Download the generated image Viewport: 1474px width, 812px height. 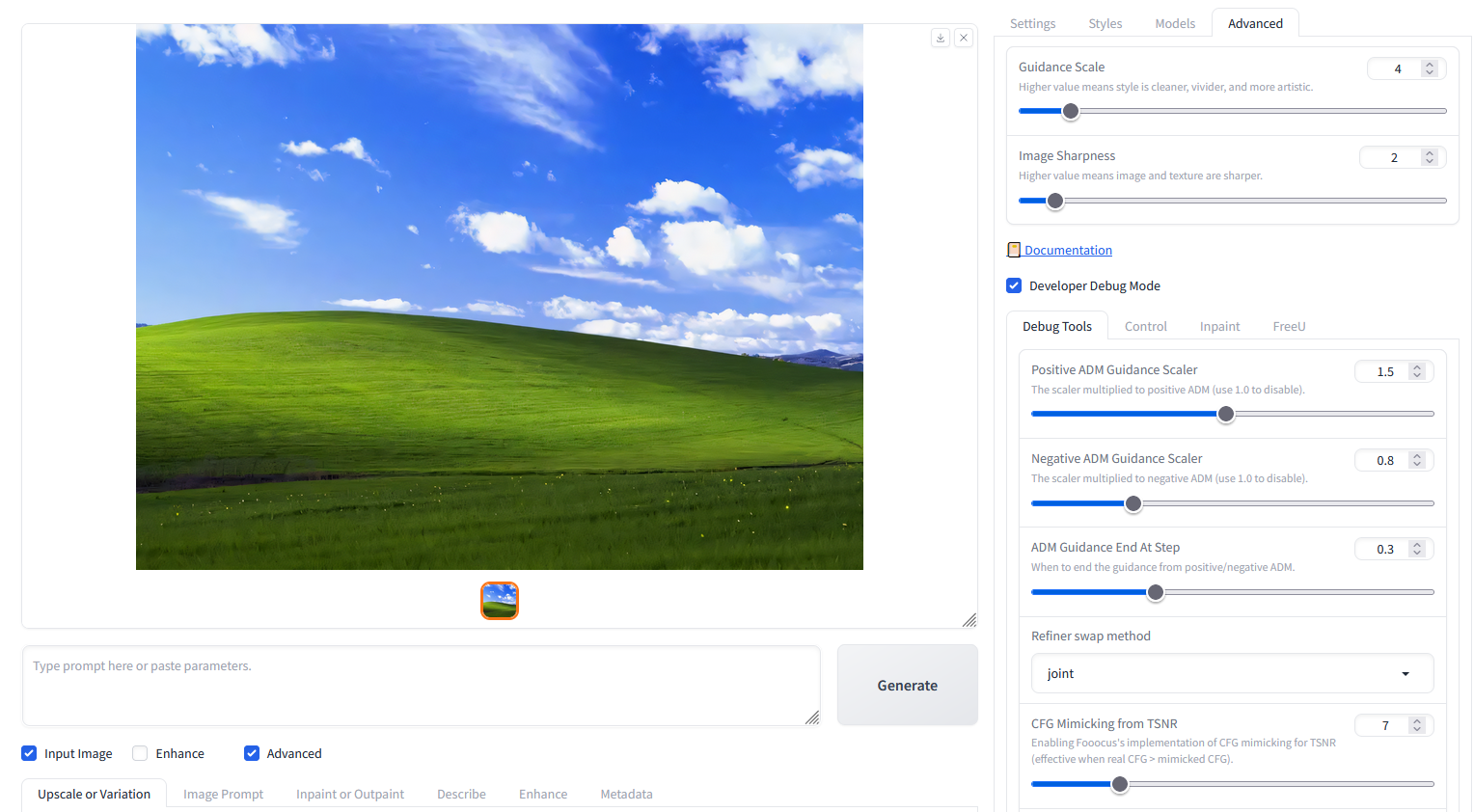941,38
